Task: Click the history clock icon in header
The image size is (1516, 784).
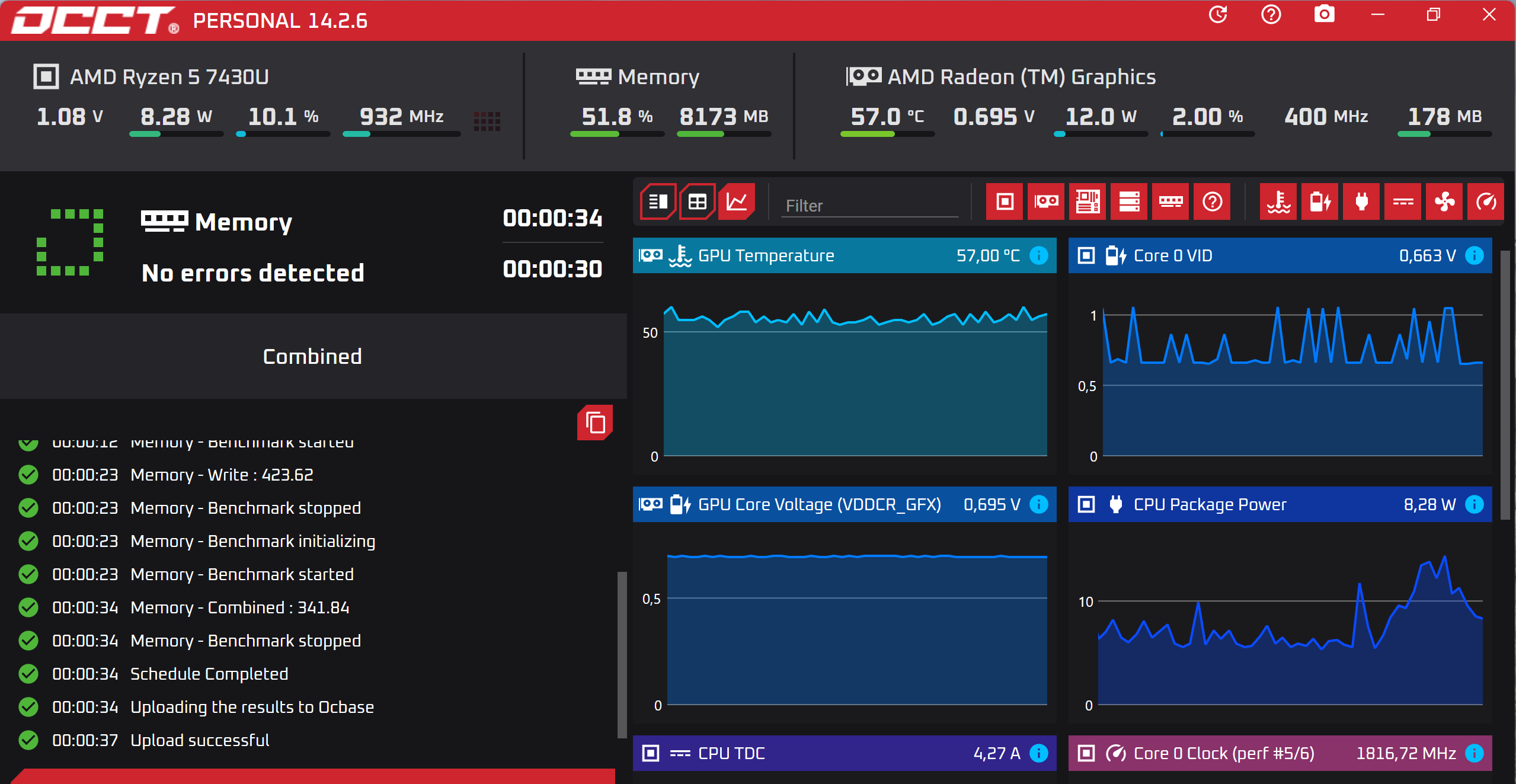Action: (x=1217, y=14)
